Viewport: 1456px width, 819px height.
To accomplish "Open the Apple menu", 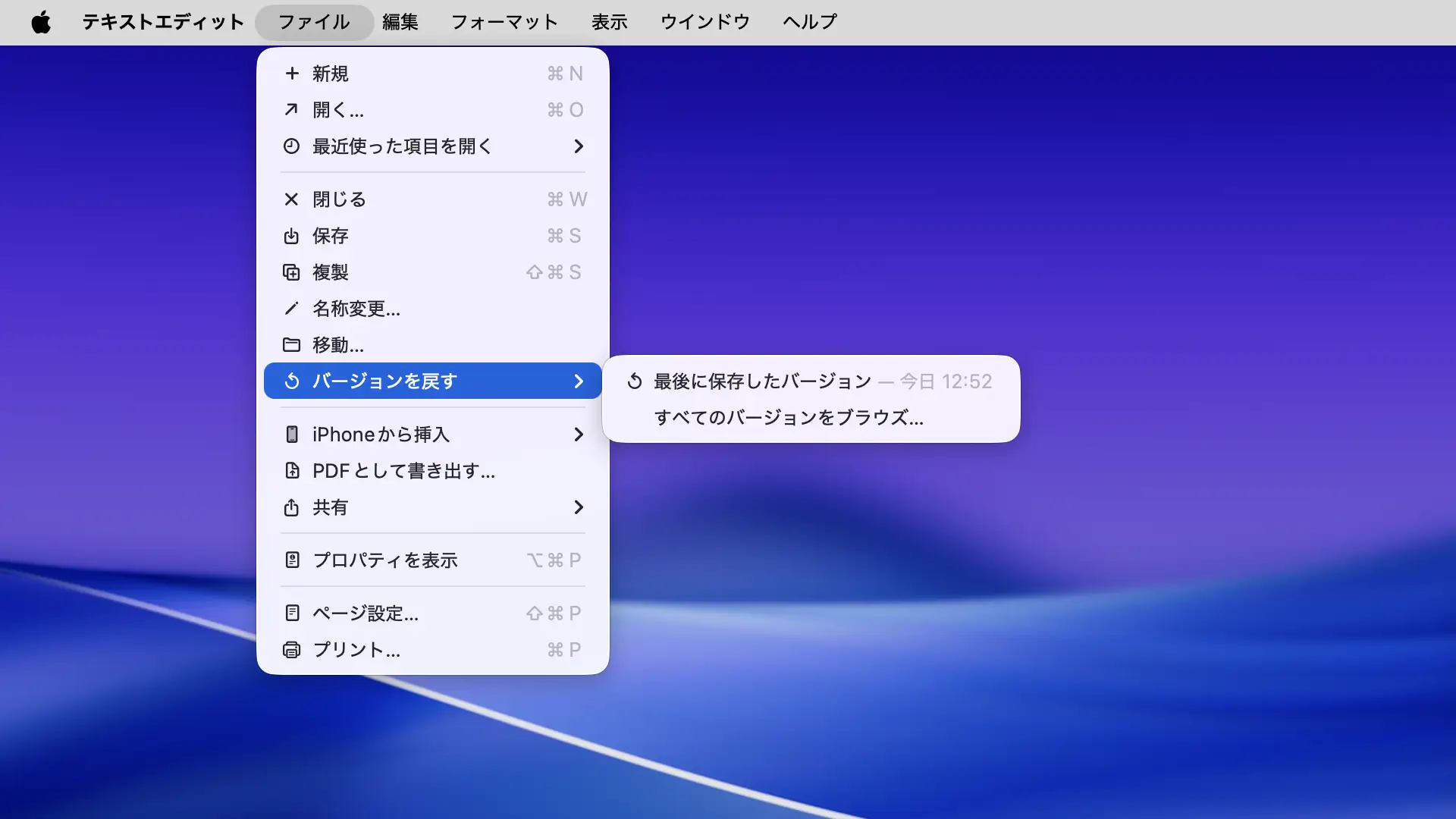I will pos(41,22).
